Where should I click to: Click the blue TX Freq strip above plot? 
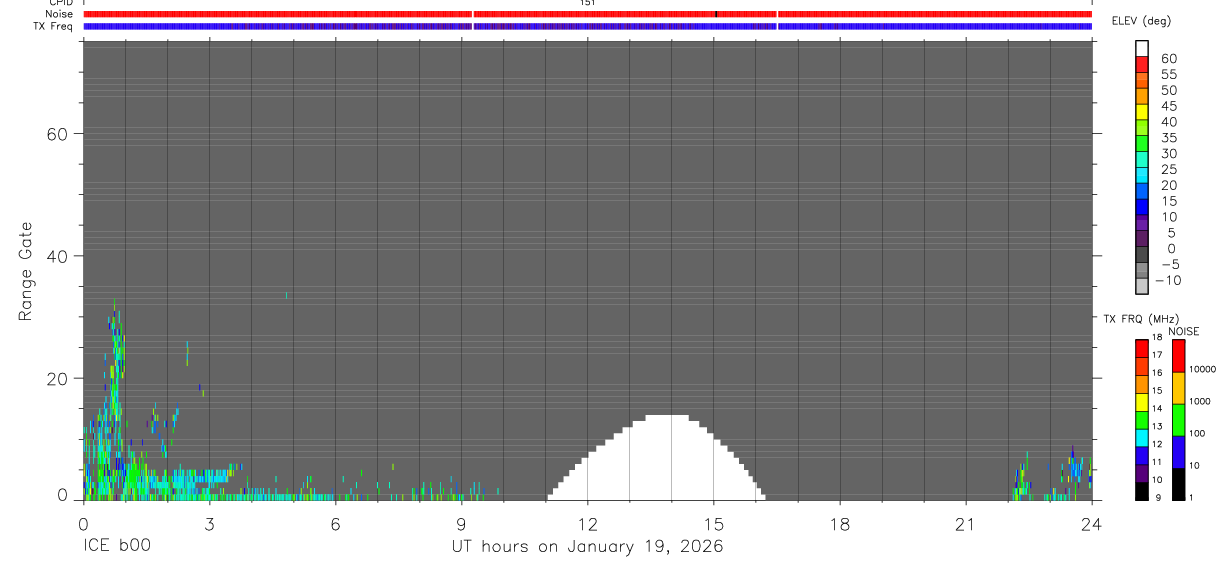click(x=587, y=26)
